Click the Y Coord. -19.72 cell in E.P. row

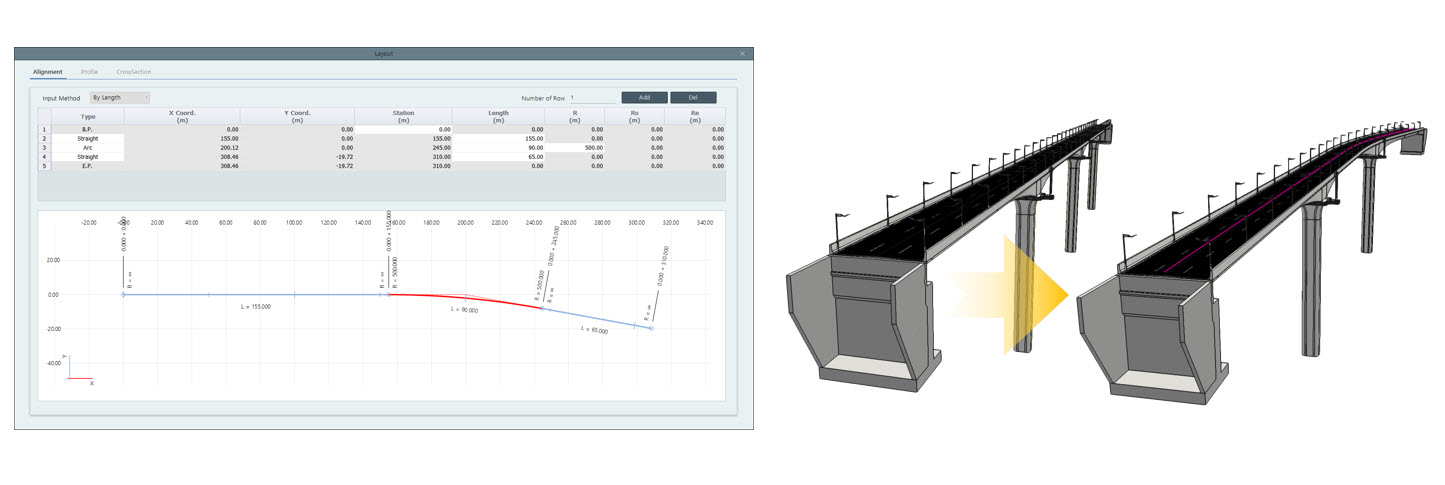click(298, 165)
